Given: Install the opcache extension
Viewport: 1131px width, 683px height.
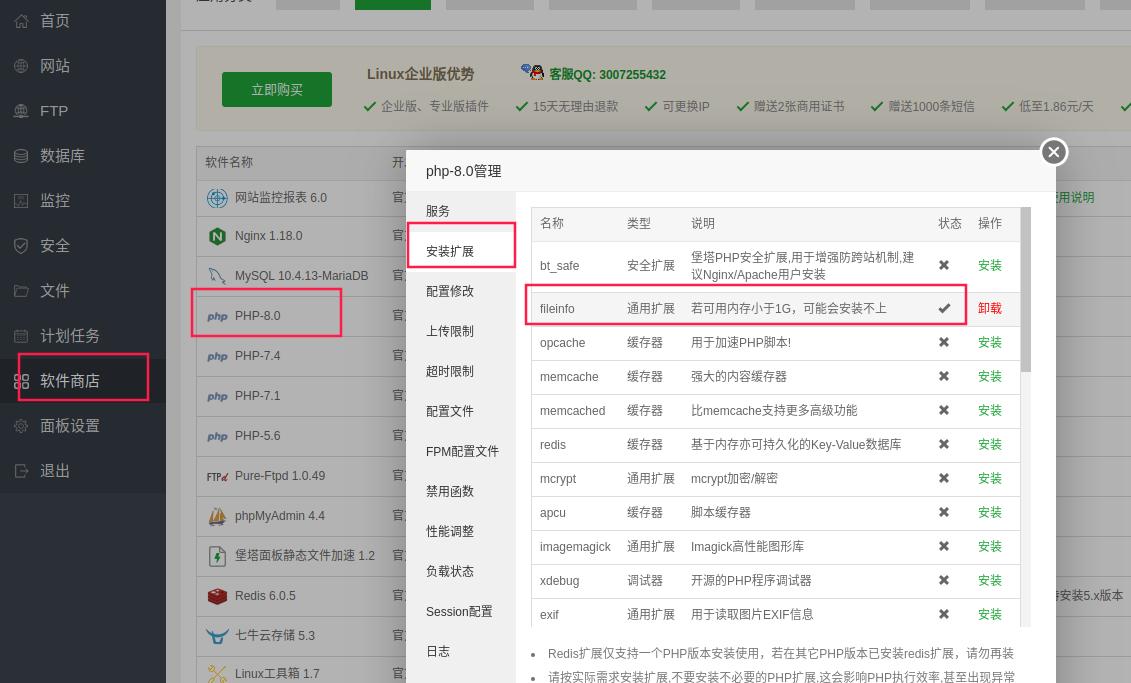Looking at the screenshot, I should coord(989,342).
